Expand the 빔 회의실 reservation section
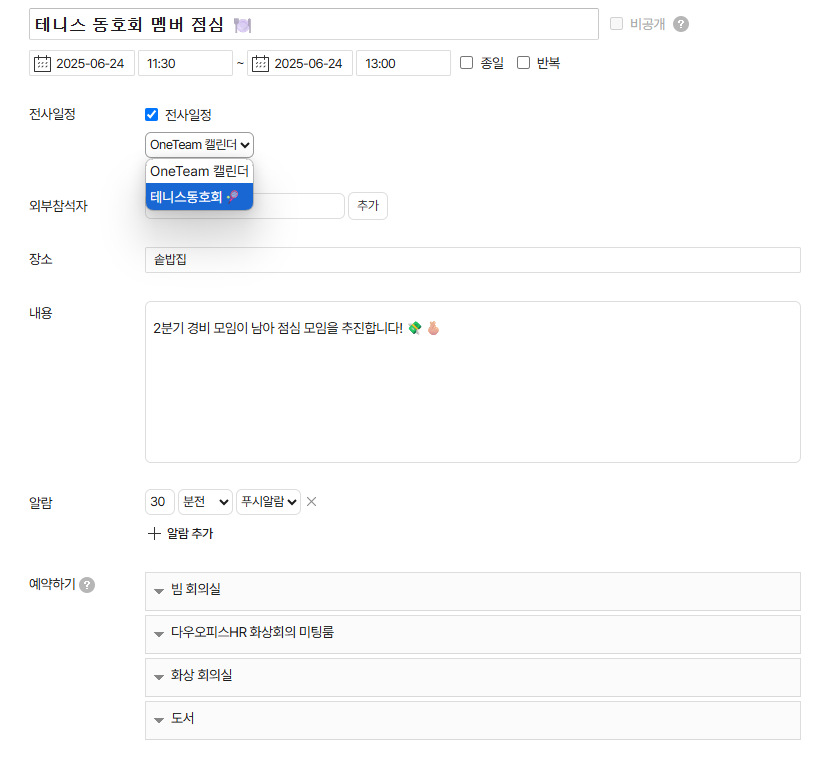This screenshot has height=757, width=814. coord(472,591)
